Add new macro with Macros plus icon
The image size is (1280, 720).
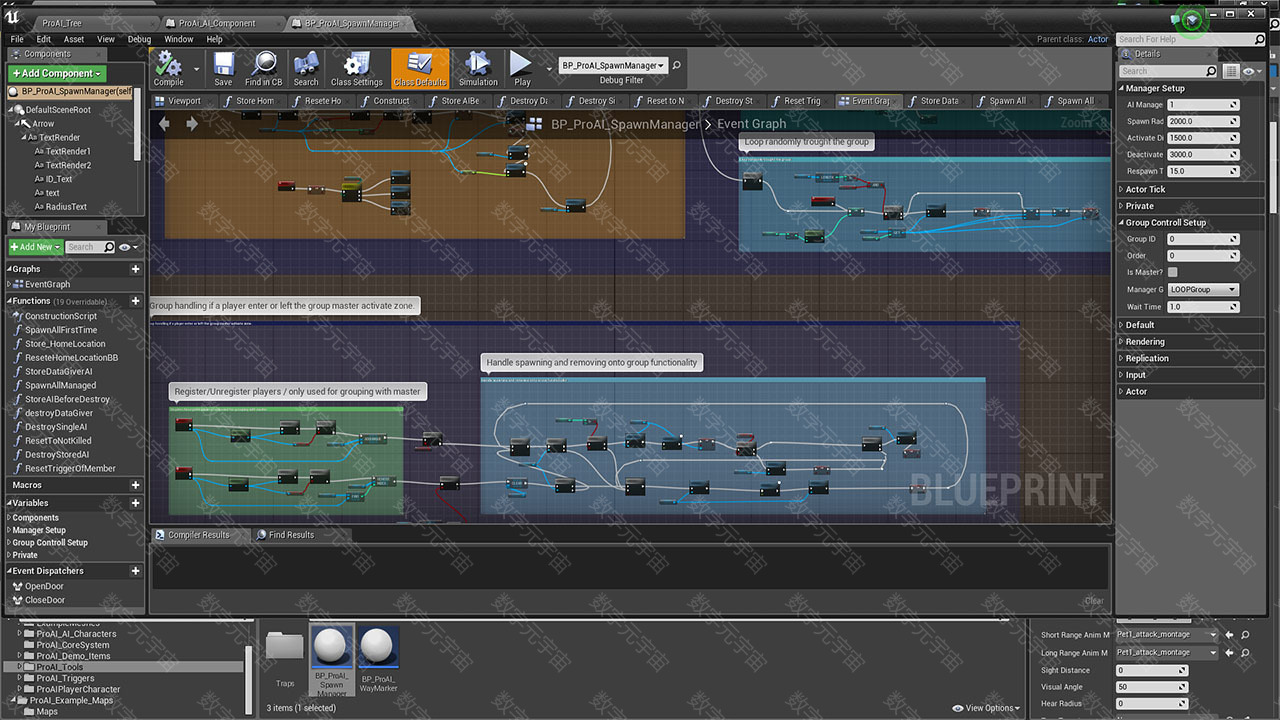tap(136, 485)
